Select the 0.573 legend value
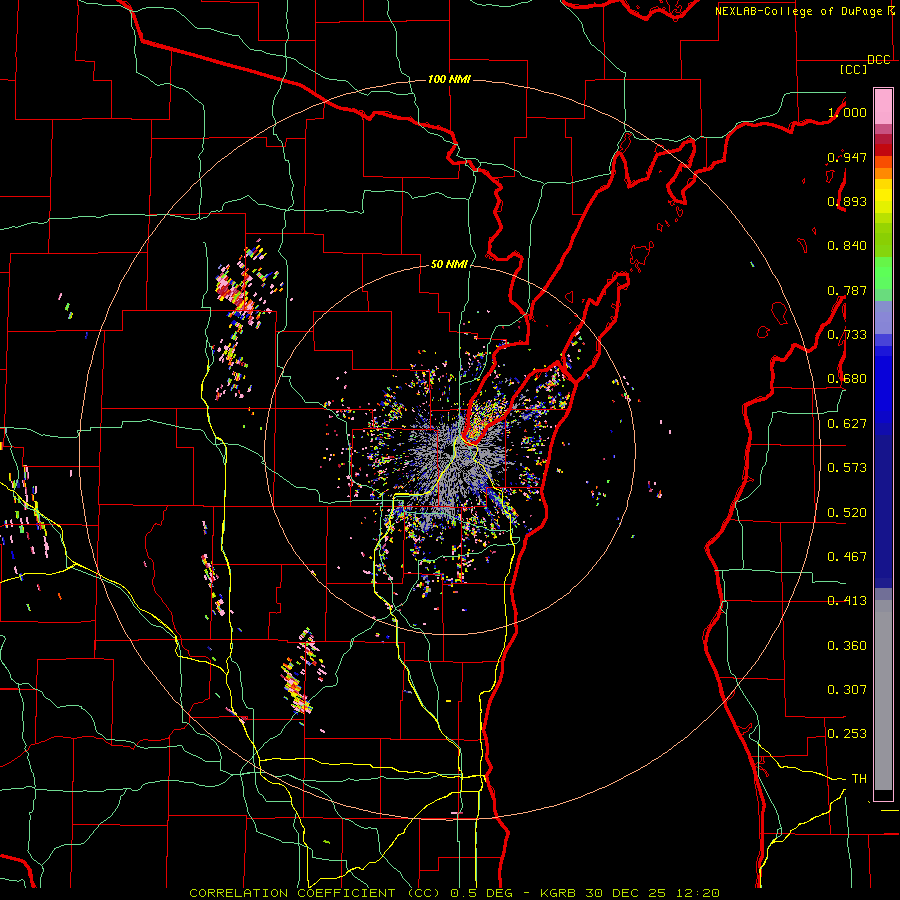Screen dimensions: 900x900 847,468
